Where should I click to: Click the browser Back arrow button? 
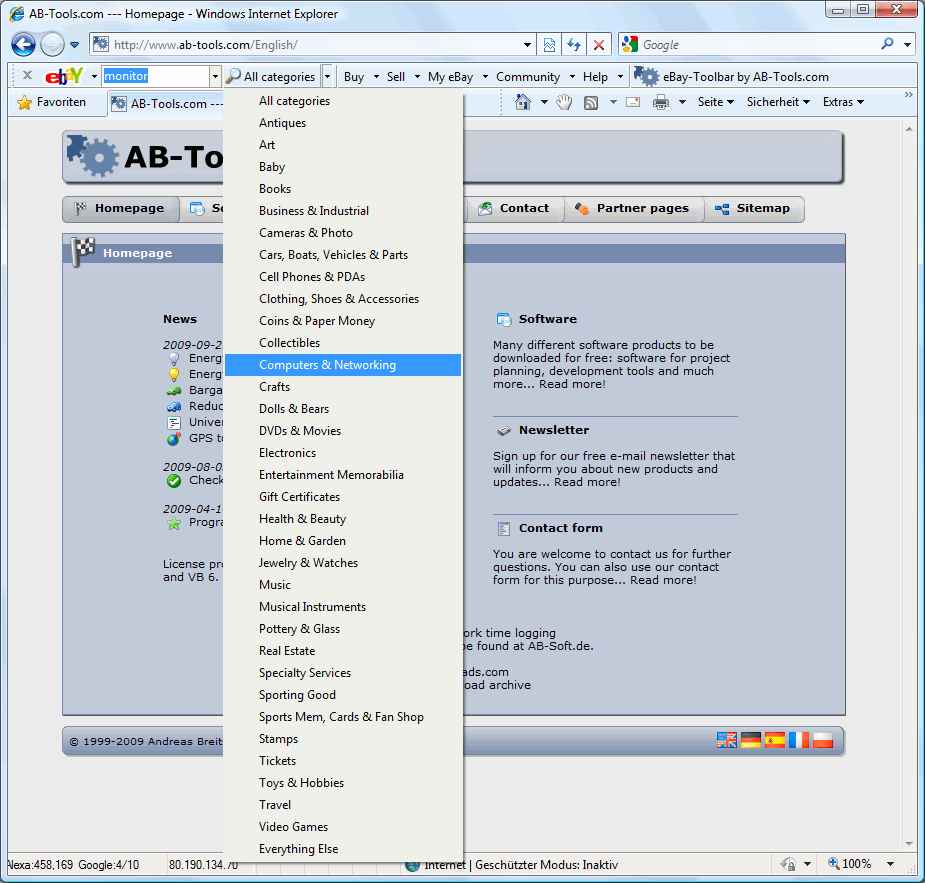(x=24, y=45)
